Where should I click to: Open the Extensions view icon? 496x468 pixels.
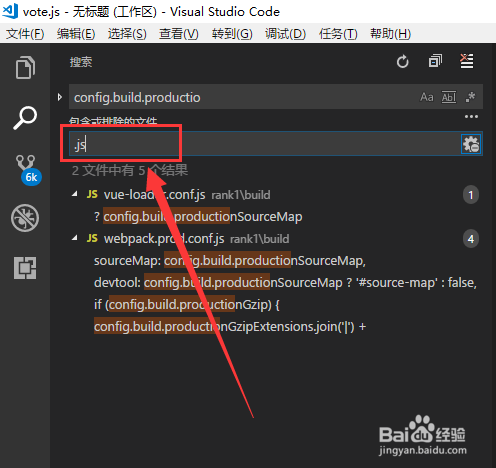click(25, 268)
